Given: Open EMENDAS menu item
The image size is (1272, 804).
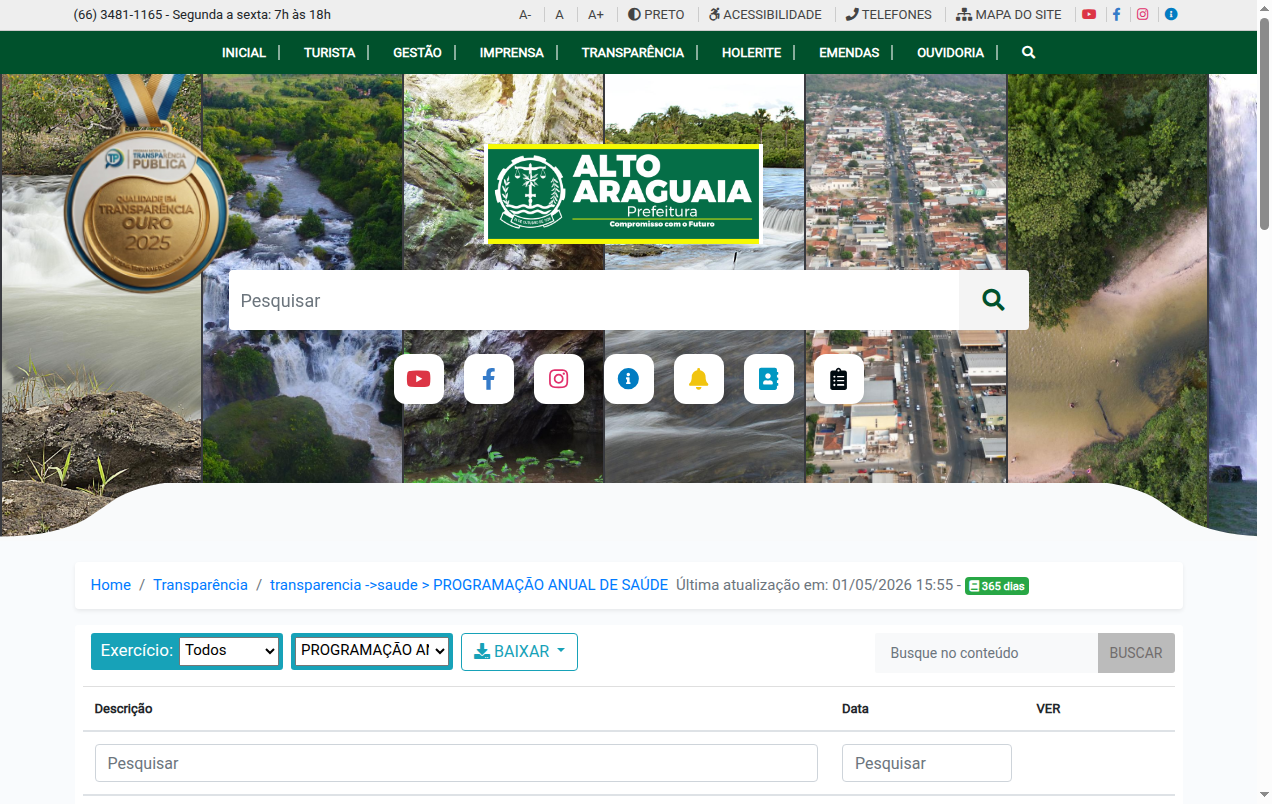Looking at the screenshot, I should pos(849,52).
